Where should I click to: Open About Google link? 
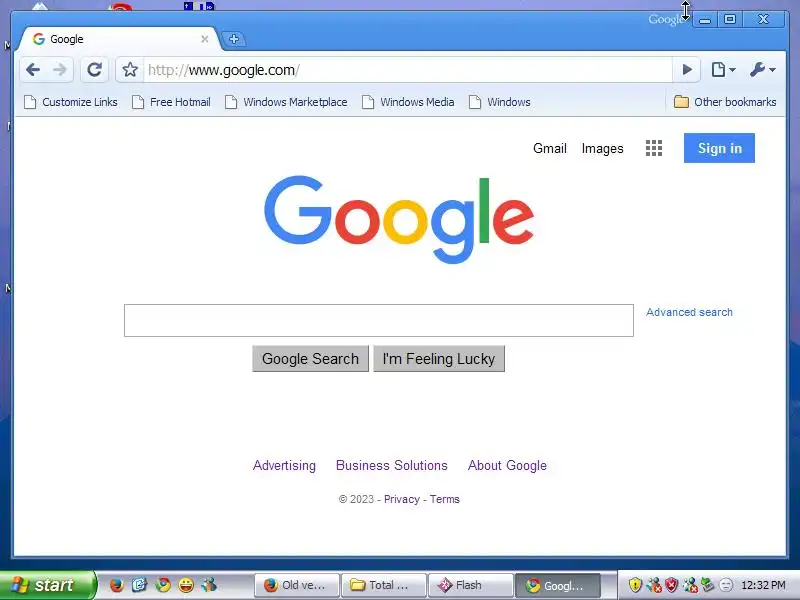pos(507,465)
